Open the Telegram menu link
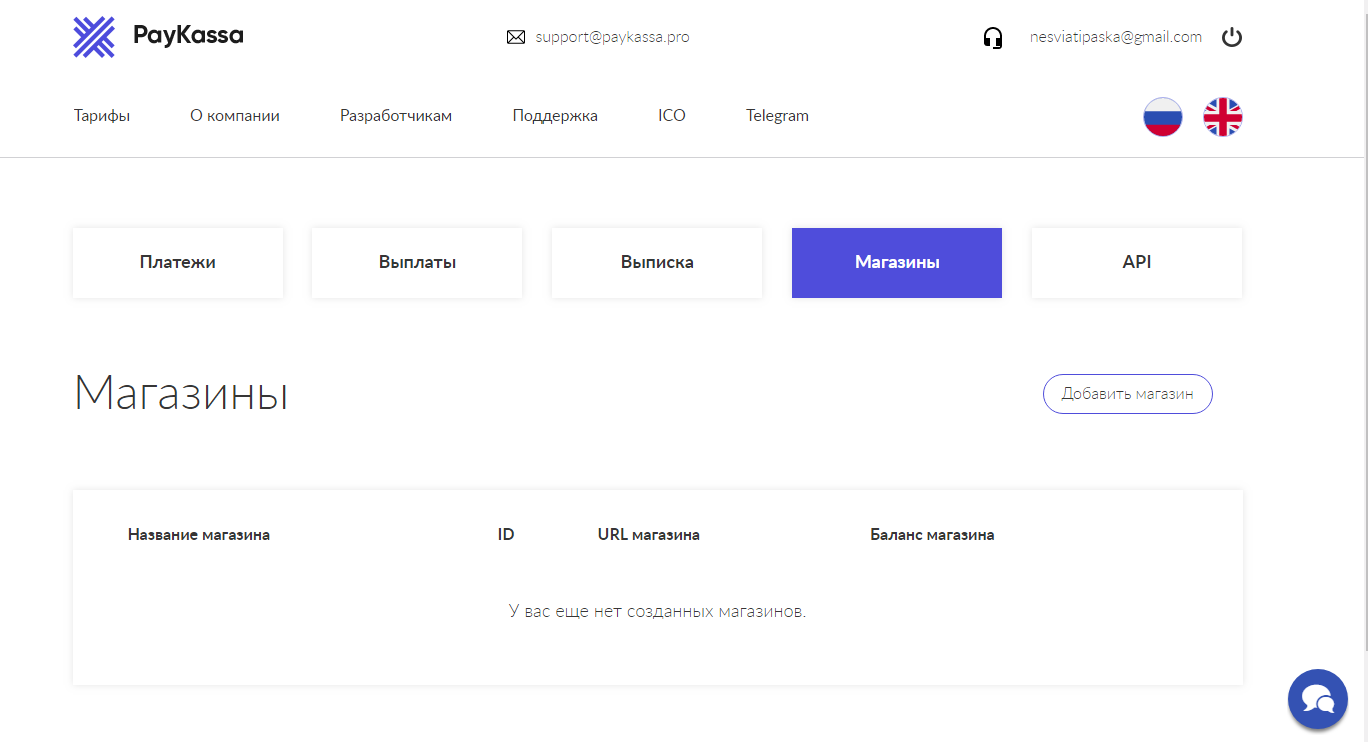The image size is (1368, 742). pos(777,115)
